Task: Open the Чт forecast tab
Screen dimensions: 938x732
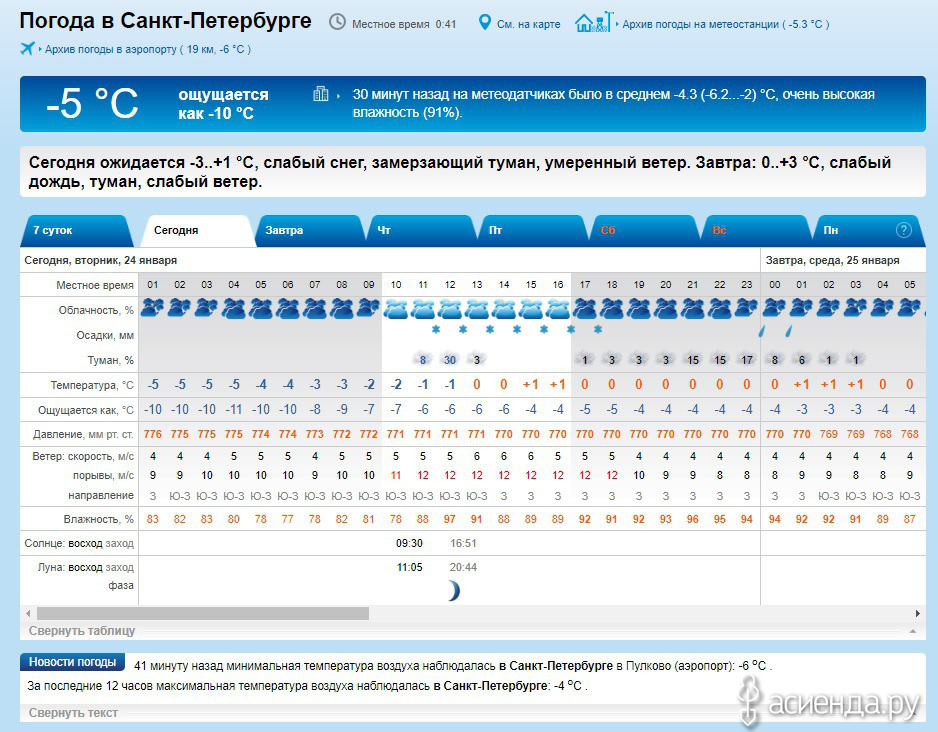Action: coord(422,231)
